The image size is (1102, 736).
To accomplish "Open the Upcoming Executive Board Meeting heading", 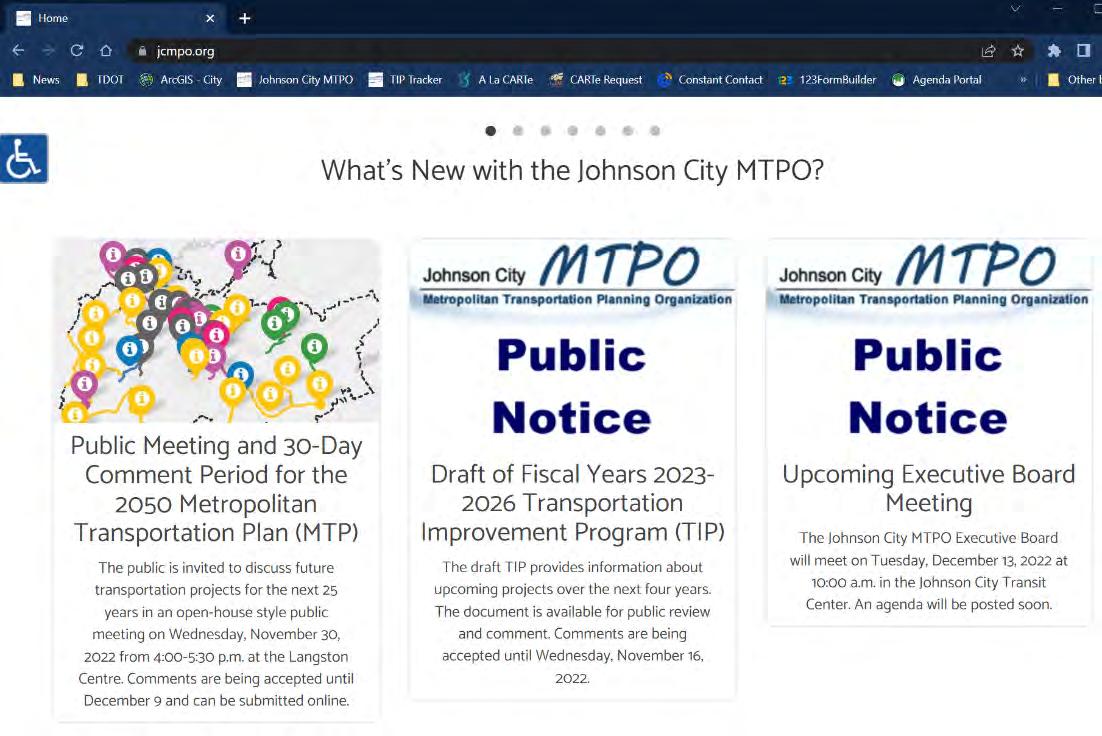I will (929, 489).
